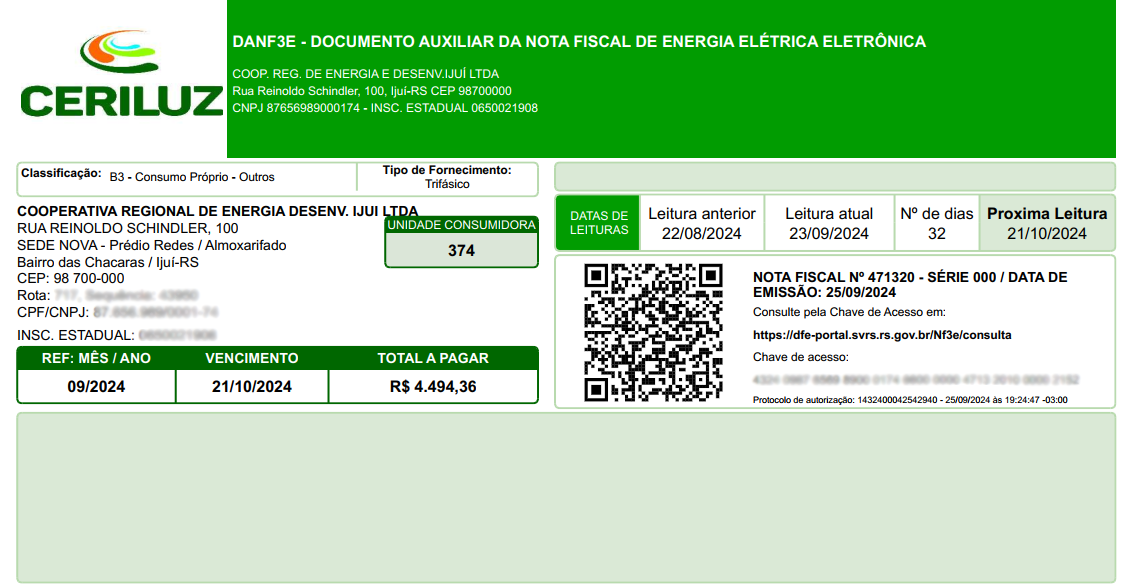Select 'B3 - Consumo Próprio - Outros'
Screen dimensions: 1147x585
tap(192, 177)
